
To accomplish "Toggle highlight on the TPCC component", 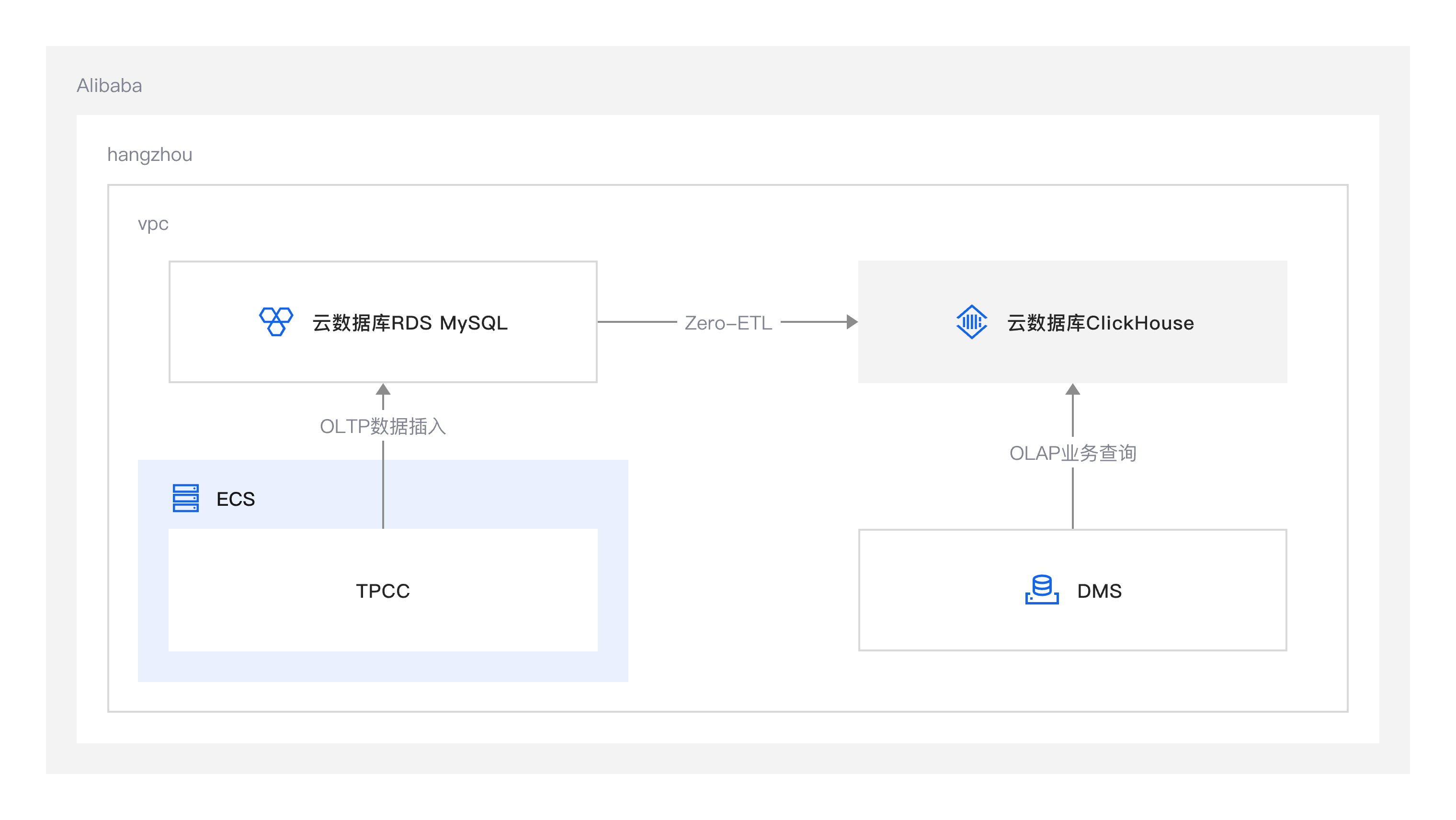I will coord(383,591).
